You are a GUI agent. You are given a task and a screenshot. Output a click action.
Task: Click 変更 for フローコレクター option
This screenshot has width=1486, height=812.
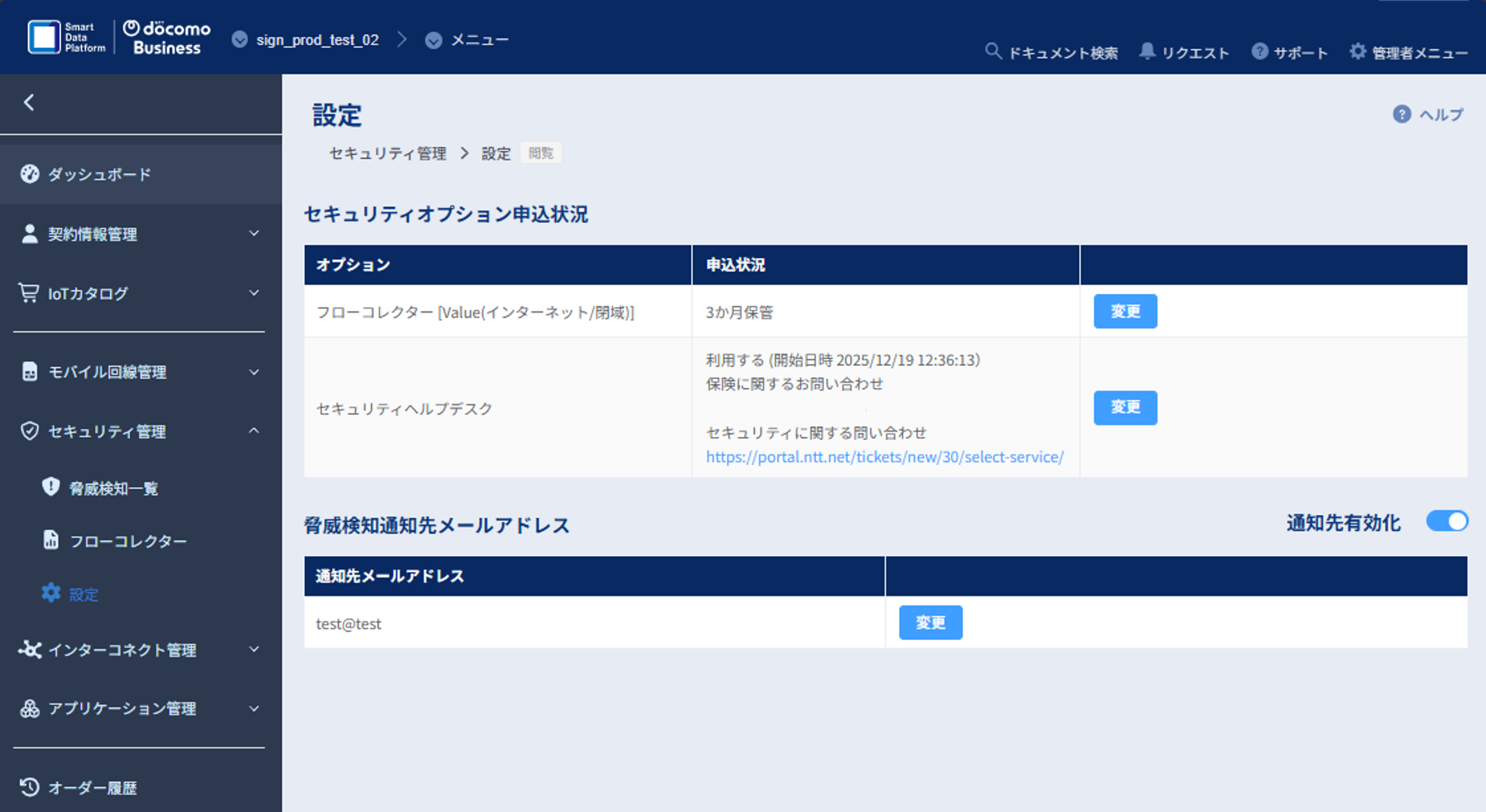click(x=1125, y=311)
